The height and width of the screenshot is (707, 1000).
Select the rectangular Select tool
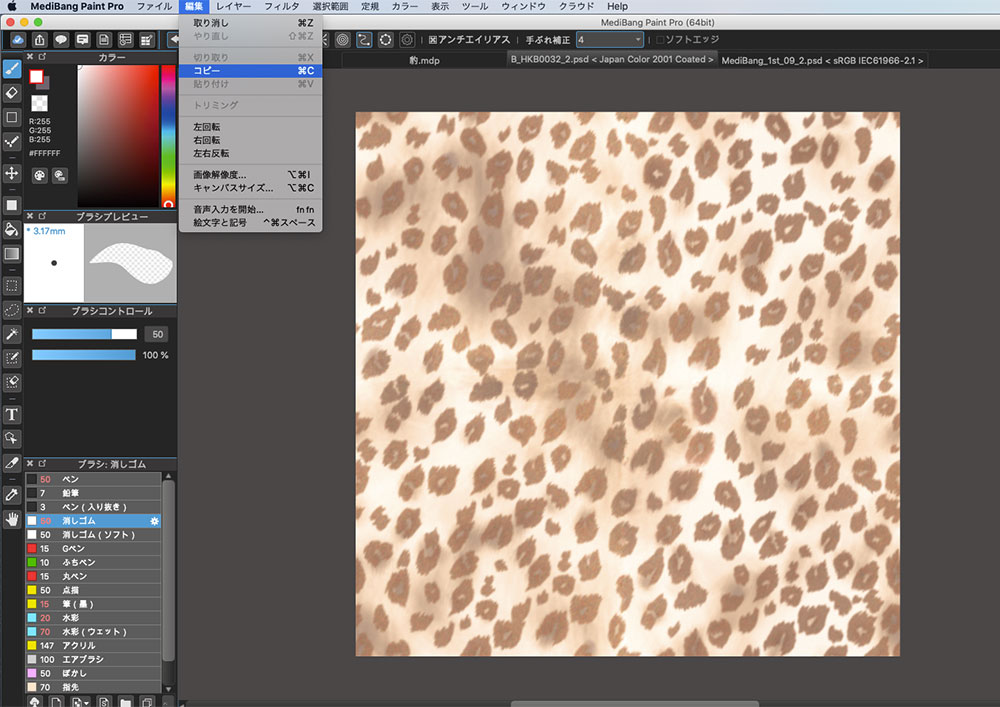pyautogui.click(x=12, y=285)
